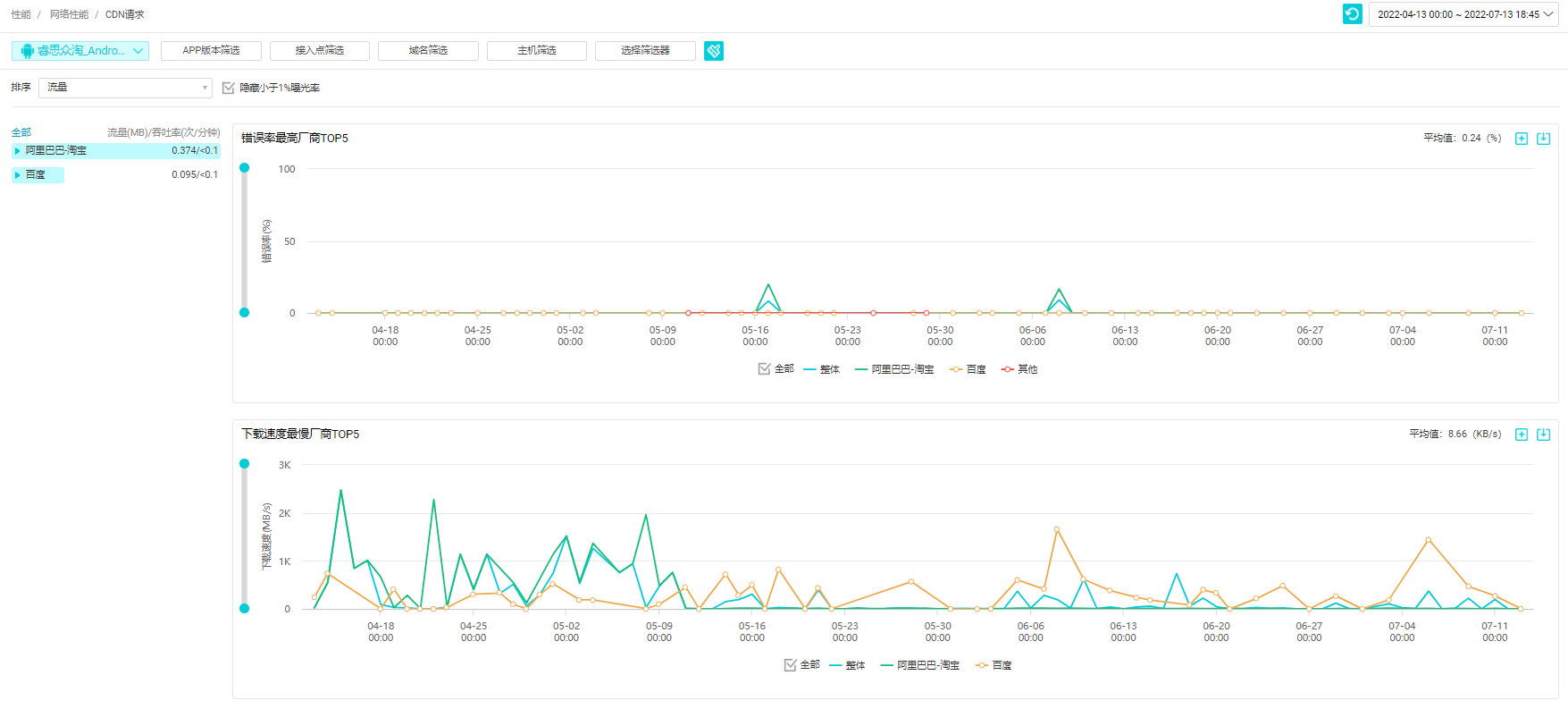Go to 性能 in the breadcrumb

pos(21,14)
